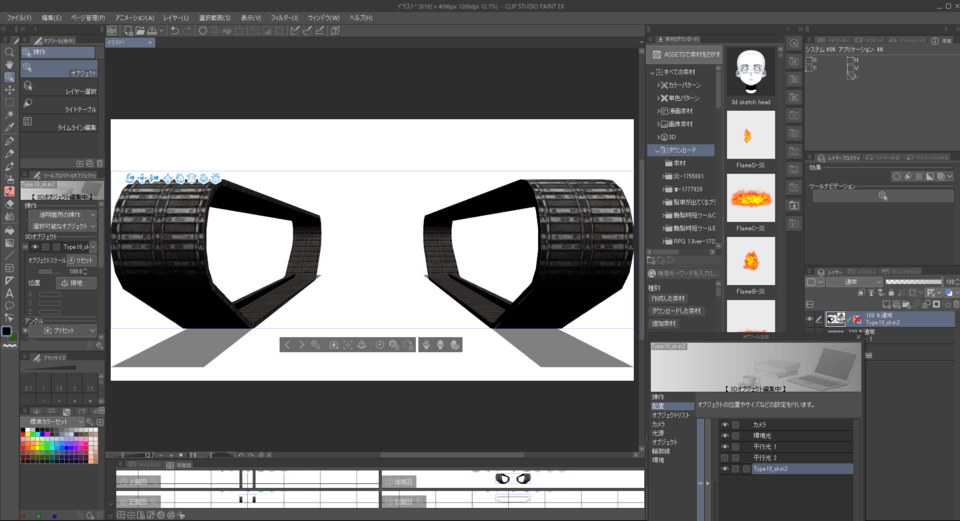960x521 pixels.
Task: Toggle visibility of 環境光 in object list
Action: pos(725,436)
